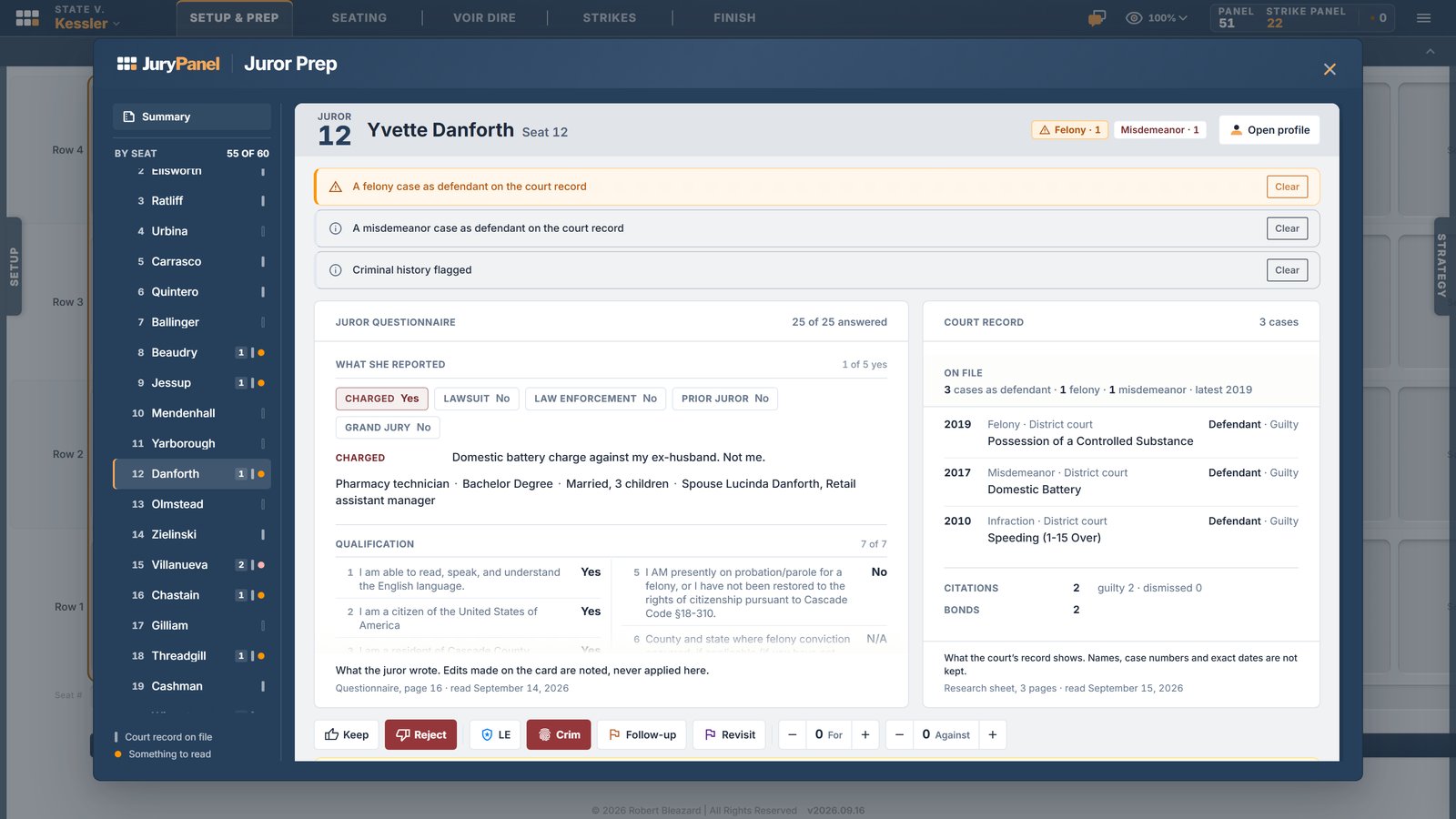This screenshot has width=1456, height=819.
Task: Open the chat comments icon in top bar
Action: pos(1097,17)
